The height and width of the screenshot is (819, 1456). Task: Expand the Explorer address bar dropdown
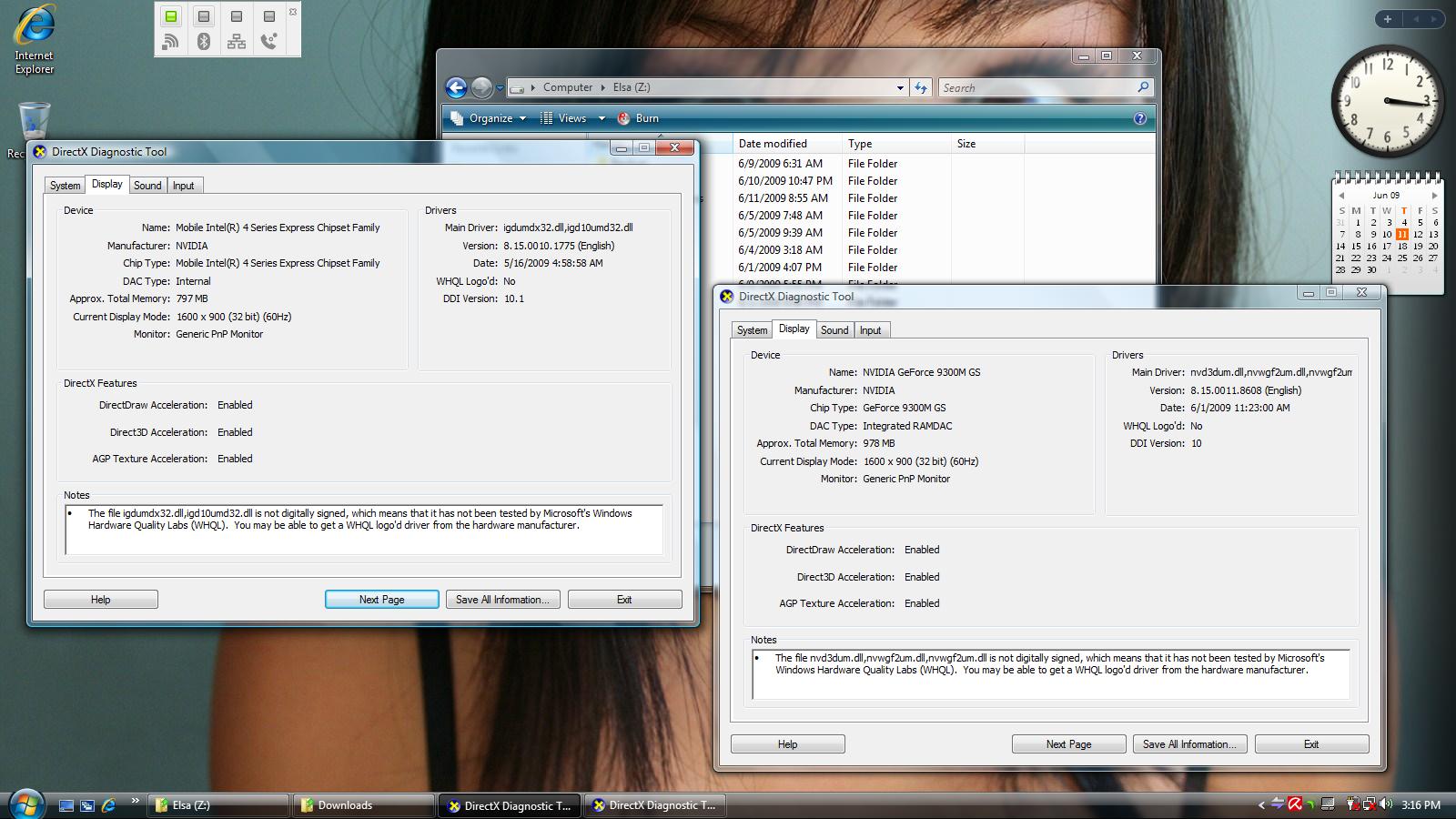900,88
